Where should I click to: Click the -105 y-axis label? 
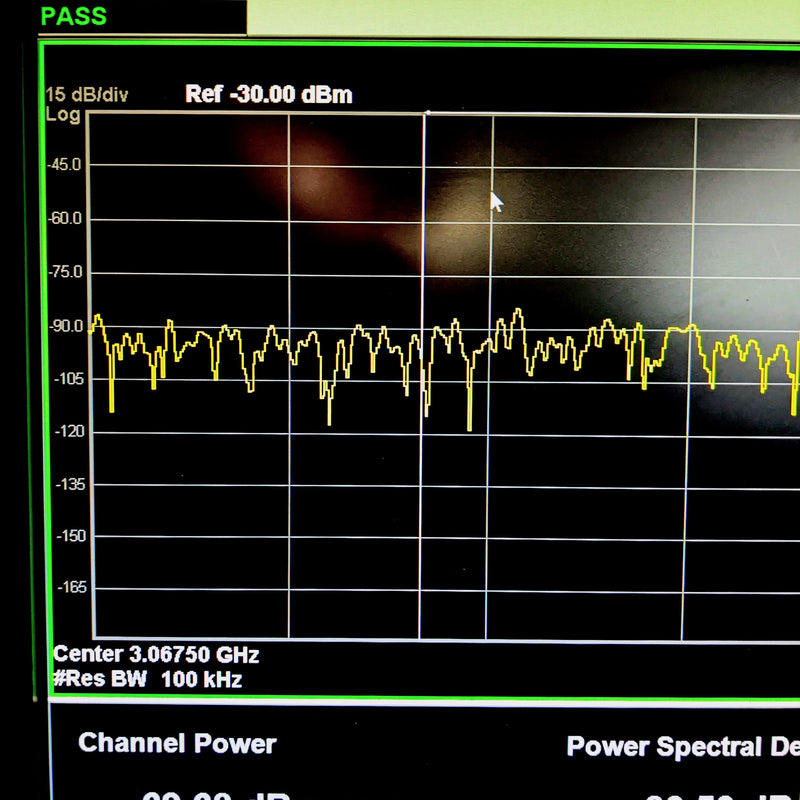tap(68, 379)
